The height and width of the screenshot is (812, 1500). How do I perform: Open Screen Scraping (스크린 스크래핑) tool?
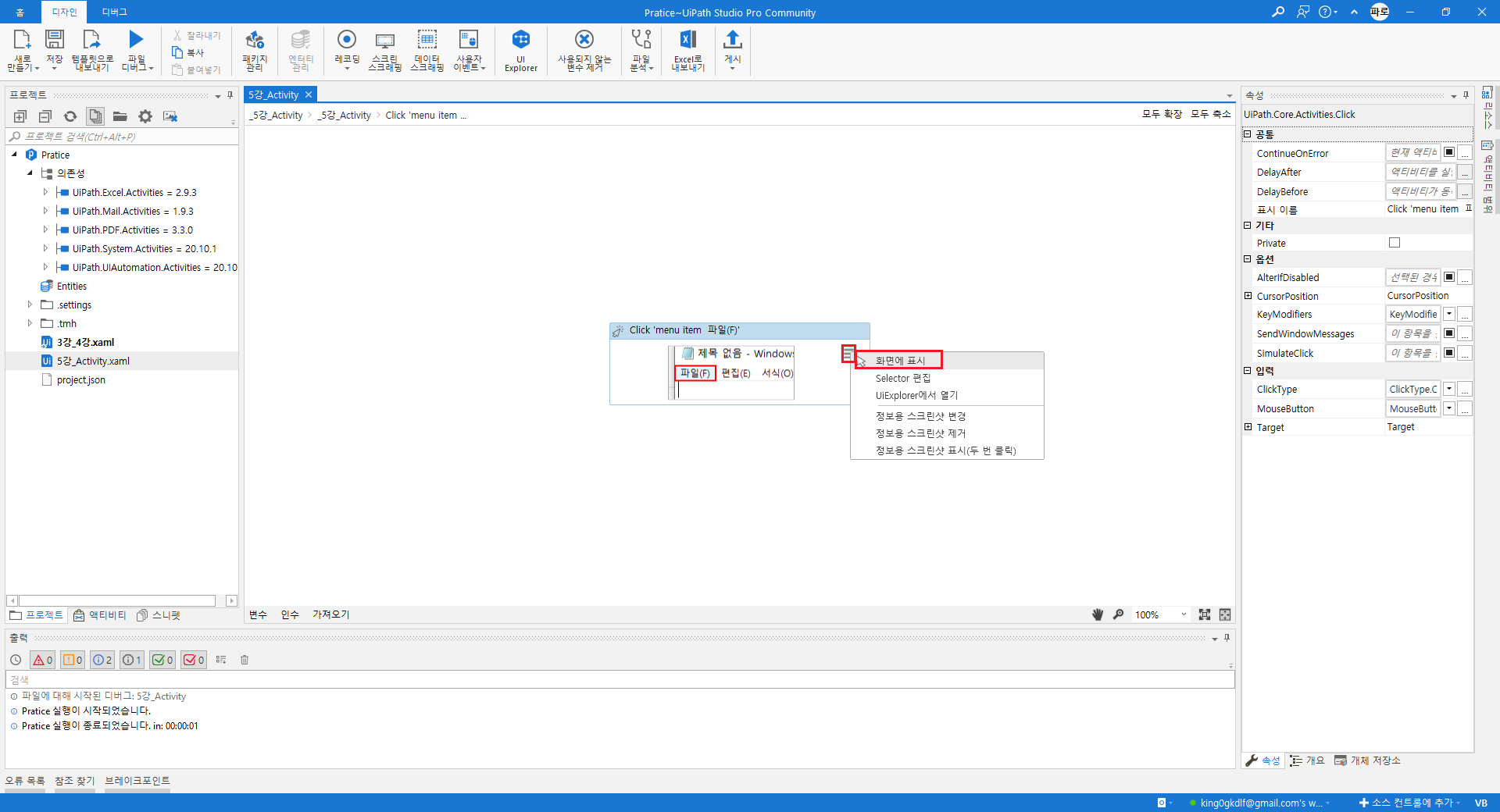pos(385,51)
